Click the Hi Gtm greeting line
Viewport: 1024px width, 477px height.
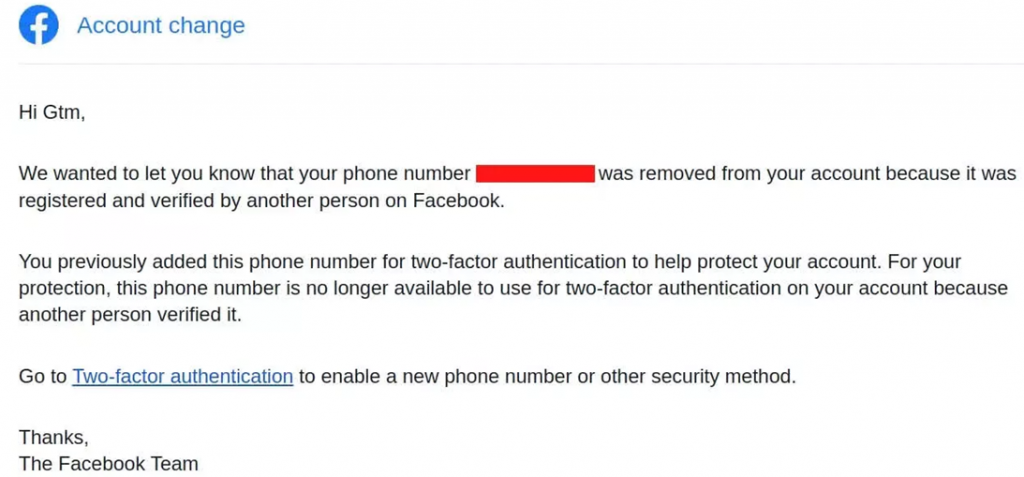pos(52,113)
